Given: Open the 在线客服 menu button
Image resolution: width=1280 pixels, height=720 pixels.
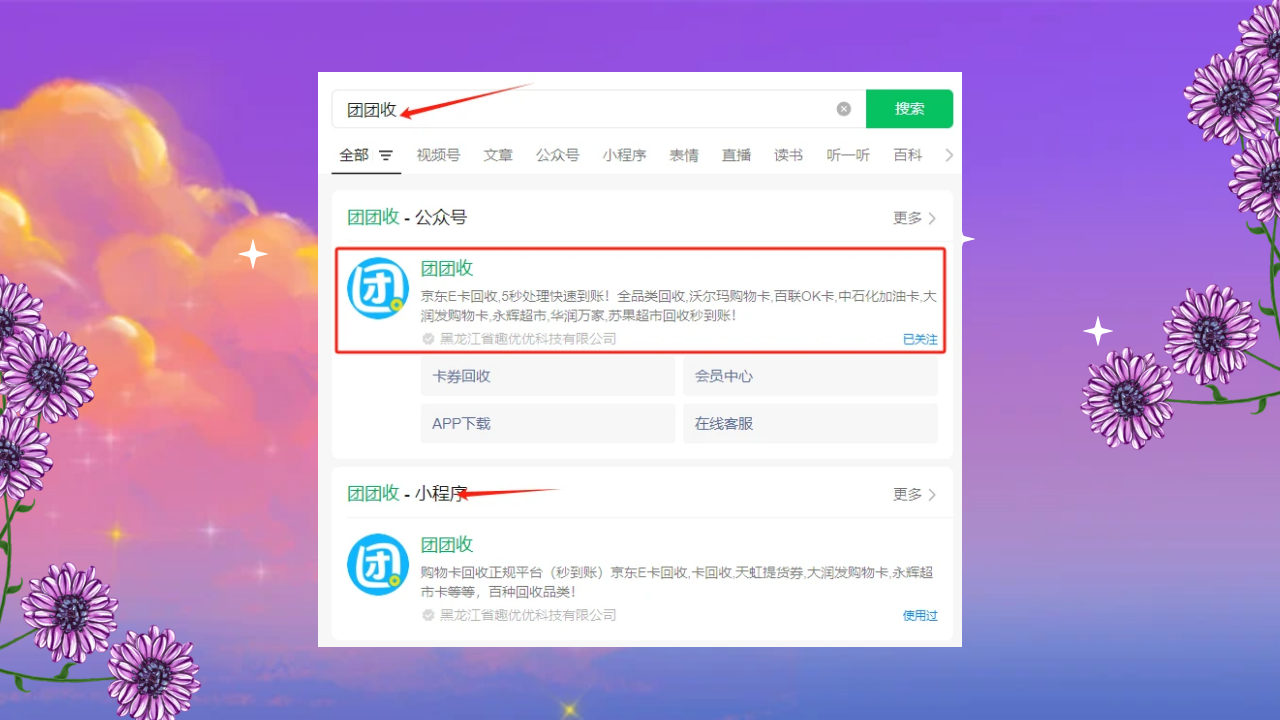Looking at the screenshot, I should pyautogui.click(x=810, y=424).
